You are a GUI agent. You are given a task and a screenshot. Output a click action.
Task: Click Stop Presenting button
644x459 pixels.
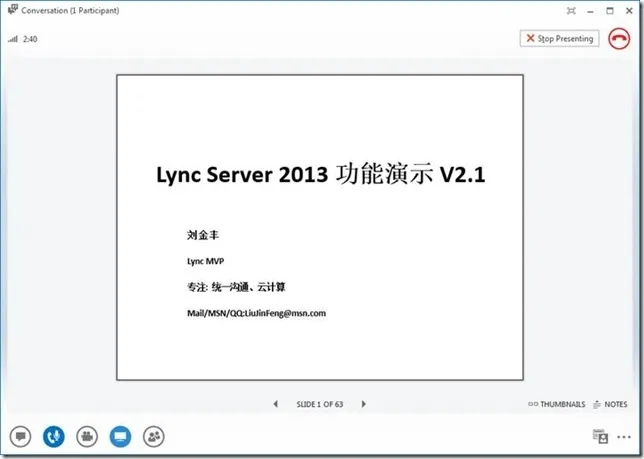point(559,39)
